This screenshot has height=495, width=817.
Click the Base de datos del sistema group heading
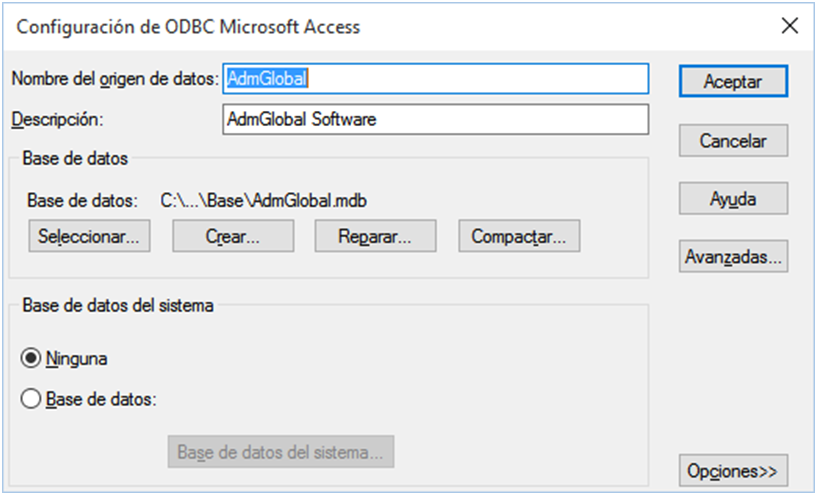pos(118,305)
